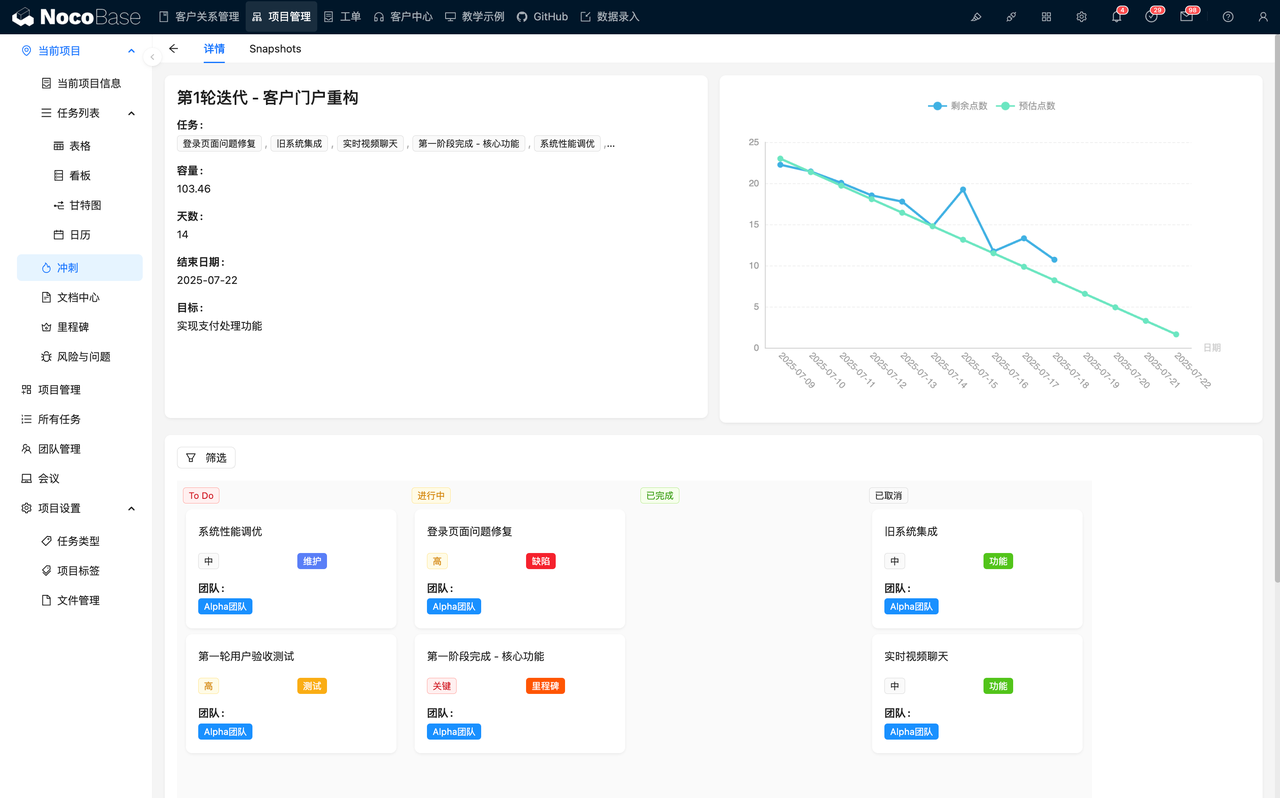Open the help question mark icon
Image resolution: width=1280 pixels, height=798 pixels.
pyautogui.click(x=1228, y=17)
